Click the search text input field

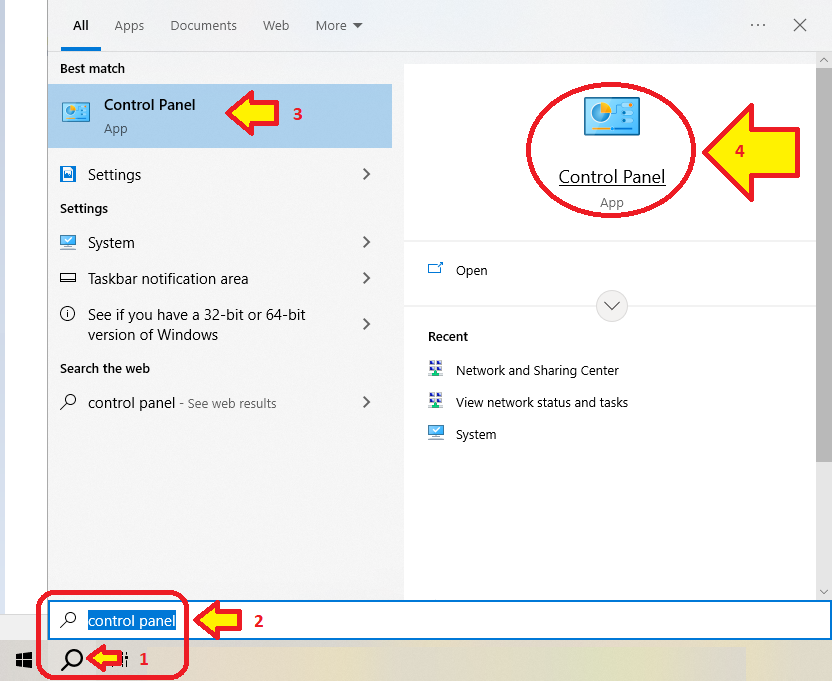(439, 620)
